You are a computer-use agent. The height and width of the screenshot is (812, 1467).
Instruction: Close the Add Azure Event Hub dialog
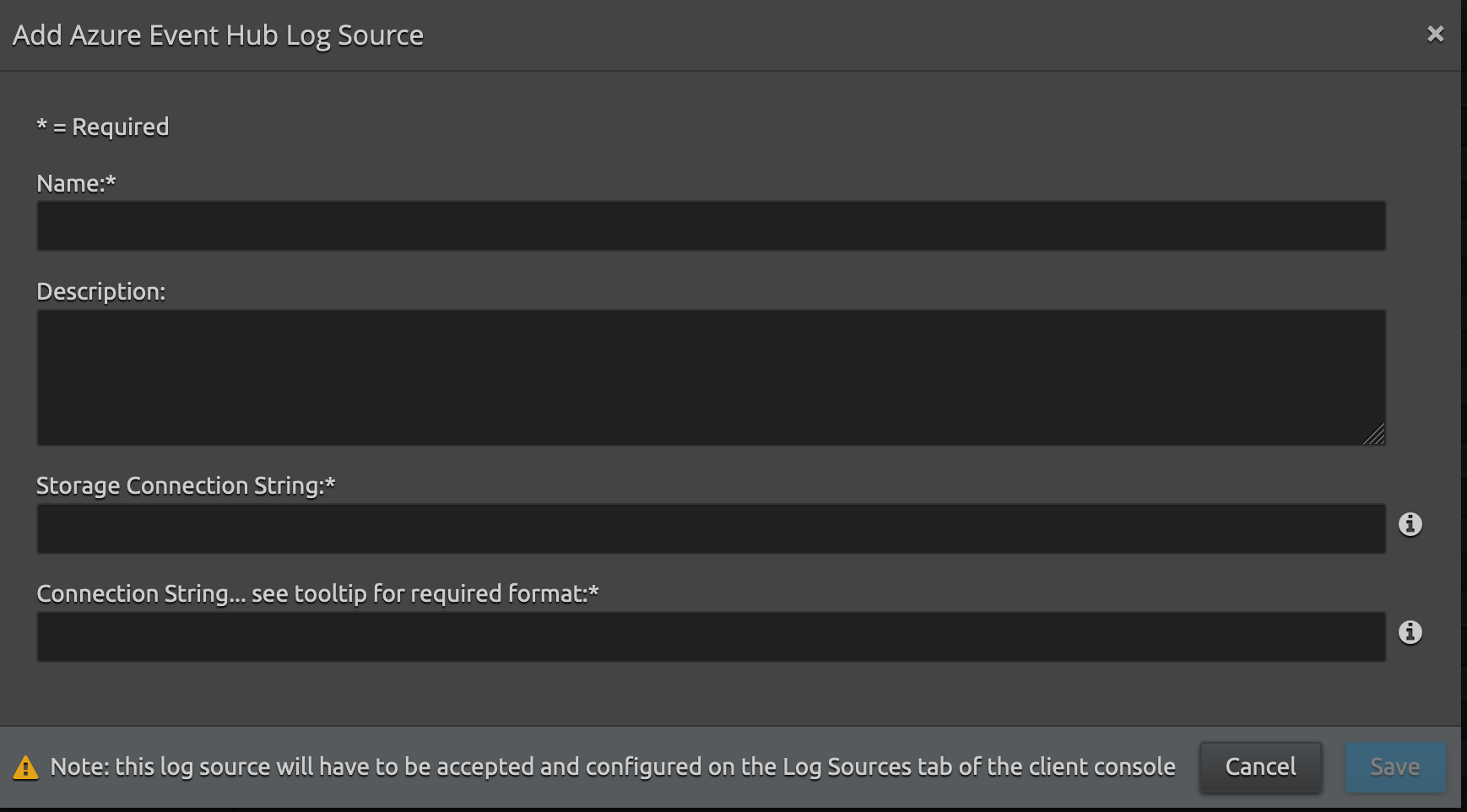pyautogui.click(x=1435, y=34)
